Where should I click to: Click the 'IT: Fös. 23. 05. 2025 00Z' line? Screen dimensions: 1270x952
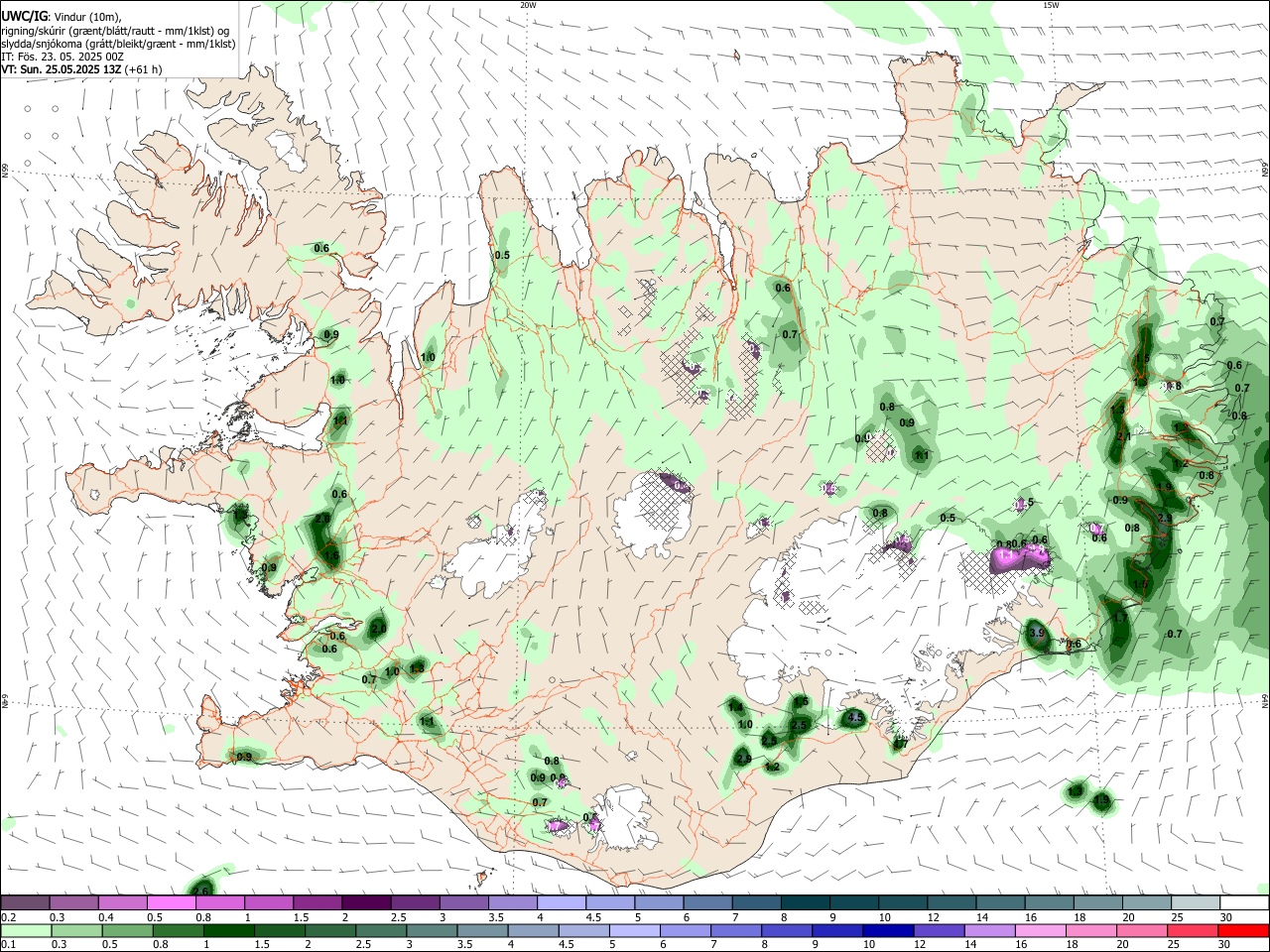pyautogui.click(x=63, y=57)
